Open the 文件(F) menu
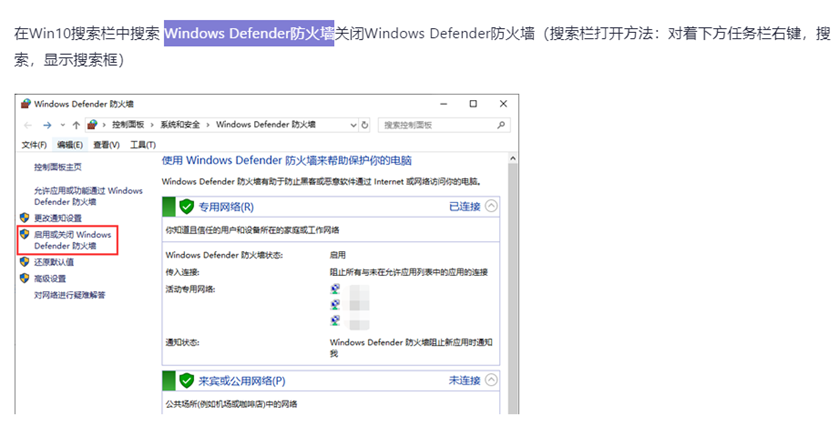 tap(34, 145)
